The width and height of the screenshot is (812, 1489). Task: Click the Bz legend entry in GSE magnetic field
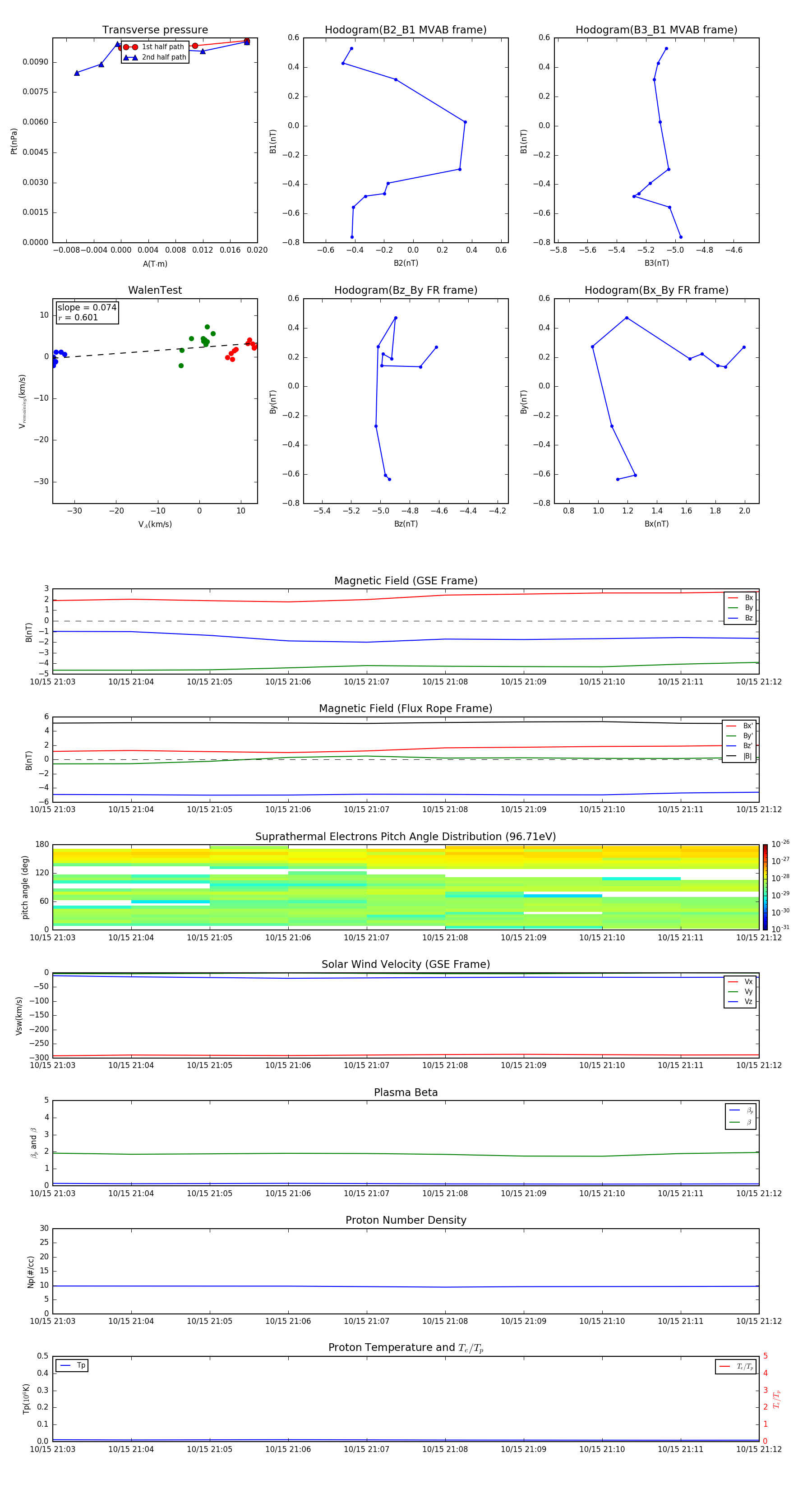pos(740,619)
